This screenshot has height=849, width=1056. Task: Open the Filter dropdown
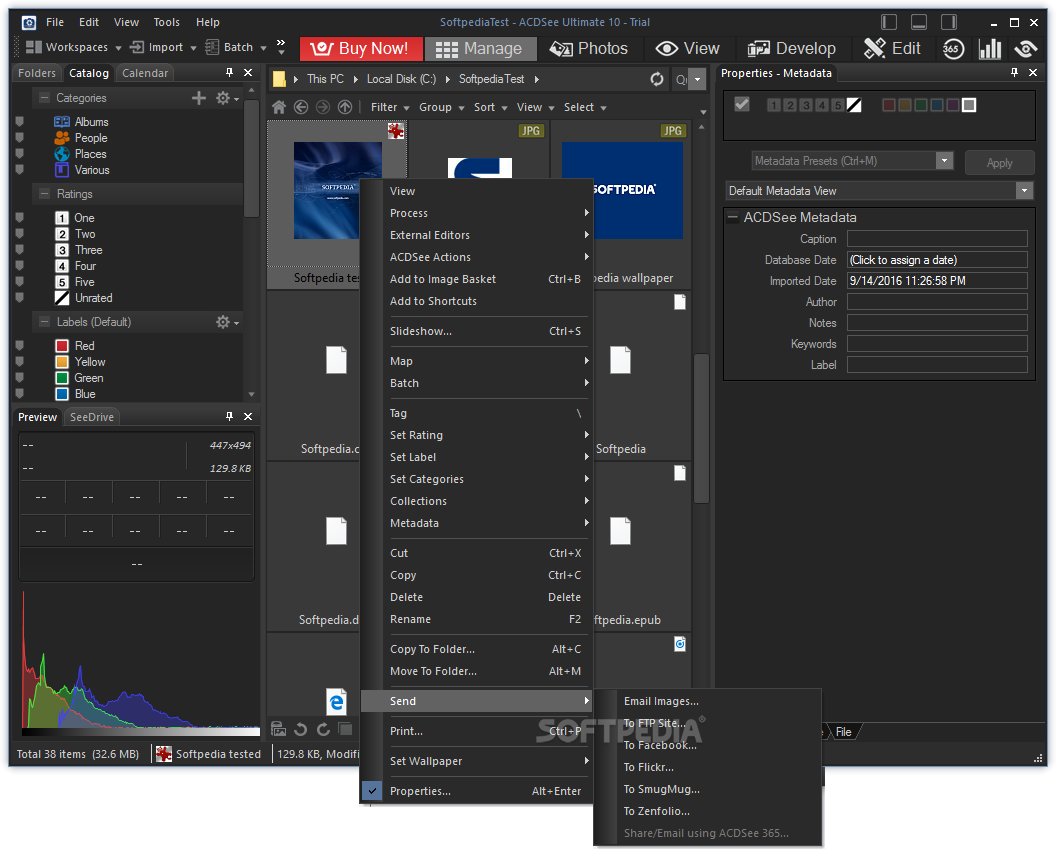[x=390, y=108]
